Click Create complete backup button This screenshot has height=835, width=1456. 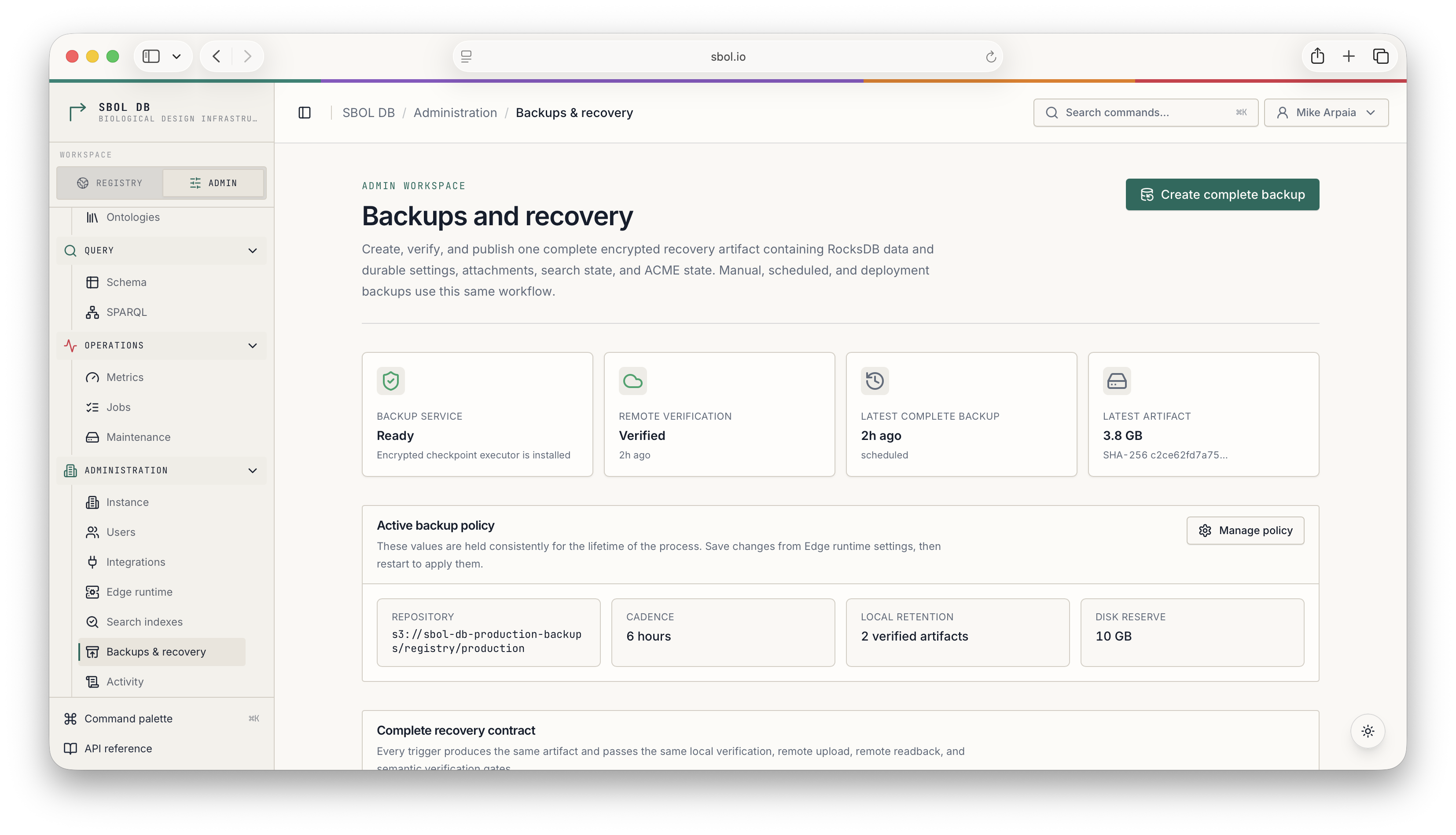[1222, 194]
